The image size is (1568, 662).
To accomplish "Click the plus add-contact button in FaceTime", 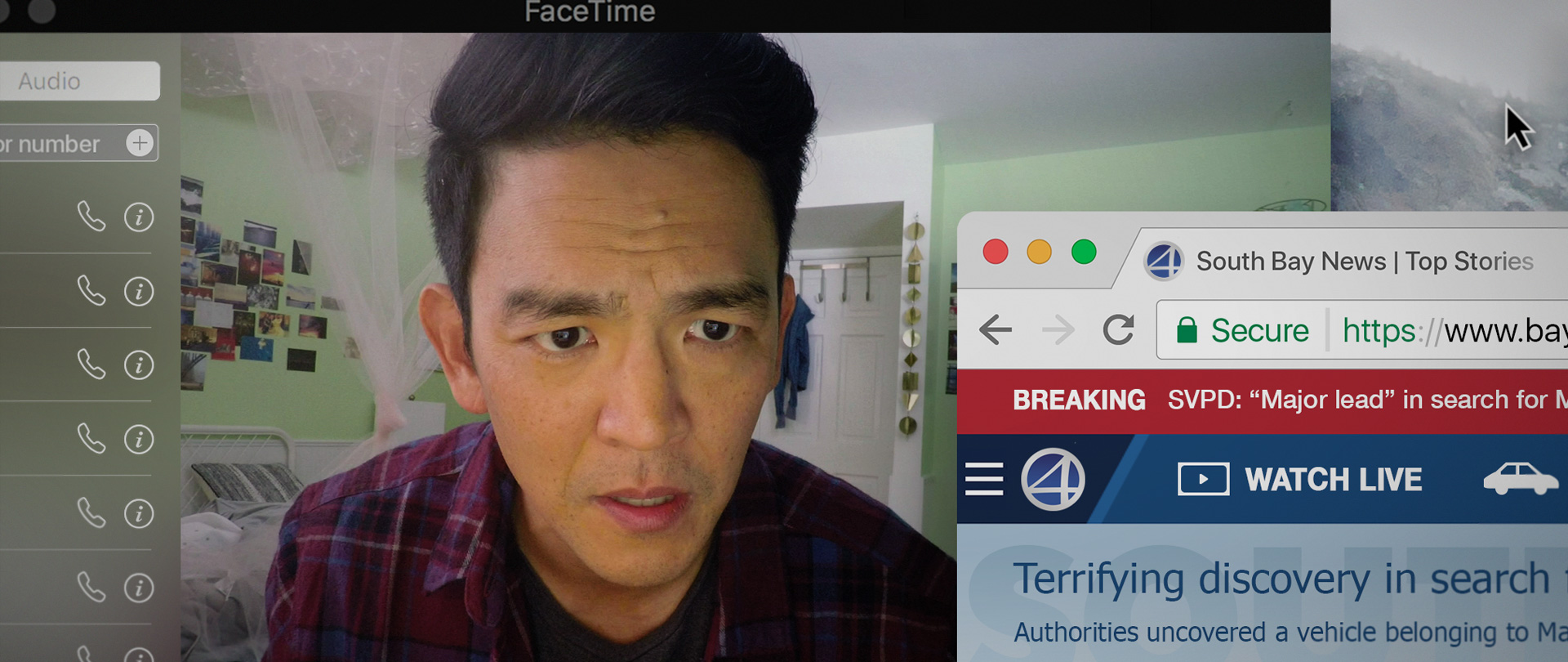I will (x=140, y=143).
